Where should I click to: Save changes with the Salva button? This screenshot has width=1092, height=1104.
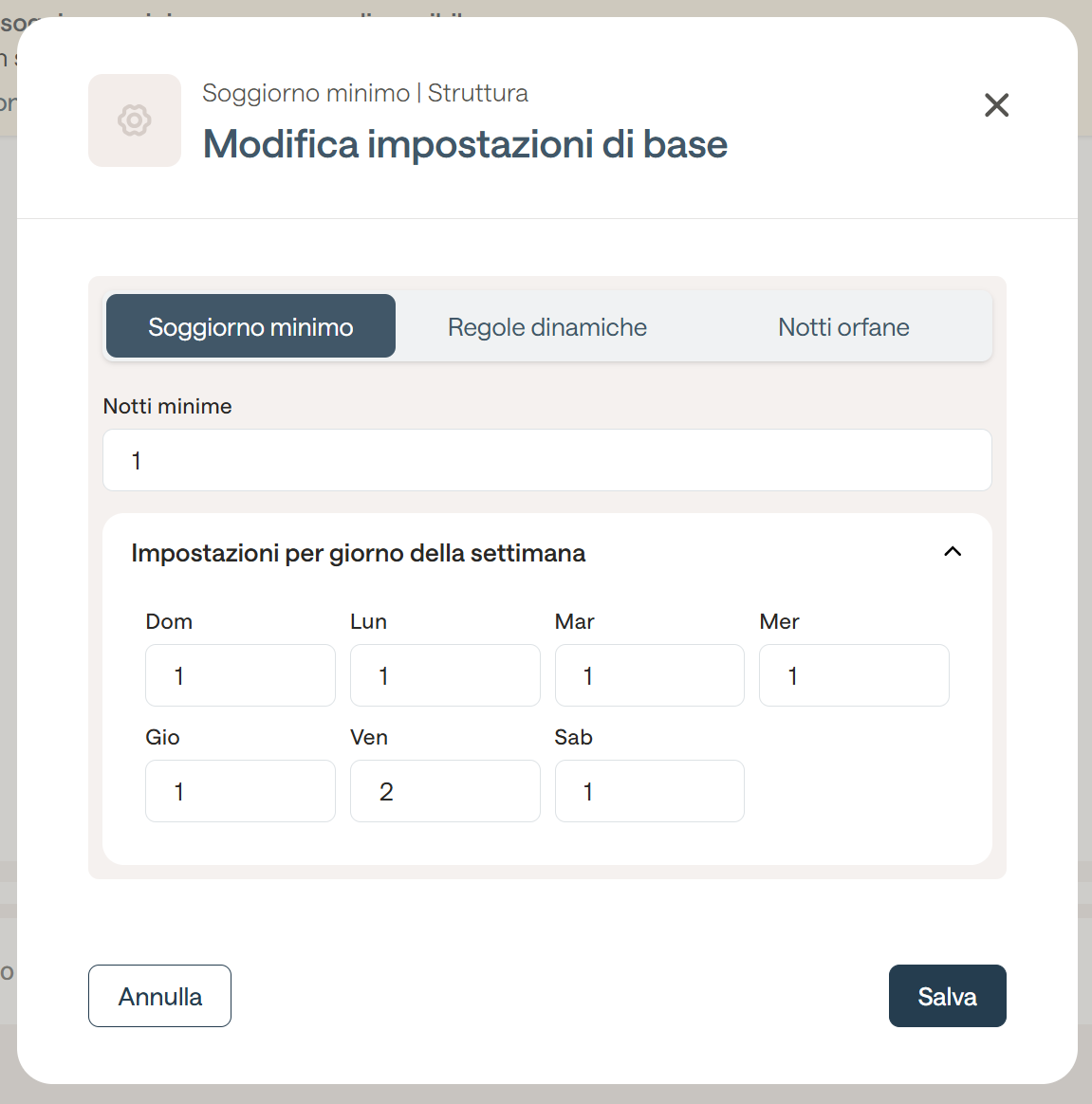pyautogui.click(x=947, y=996)
